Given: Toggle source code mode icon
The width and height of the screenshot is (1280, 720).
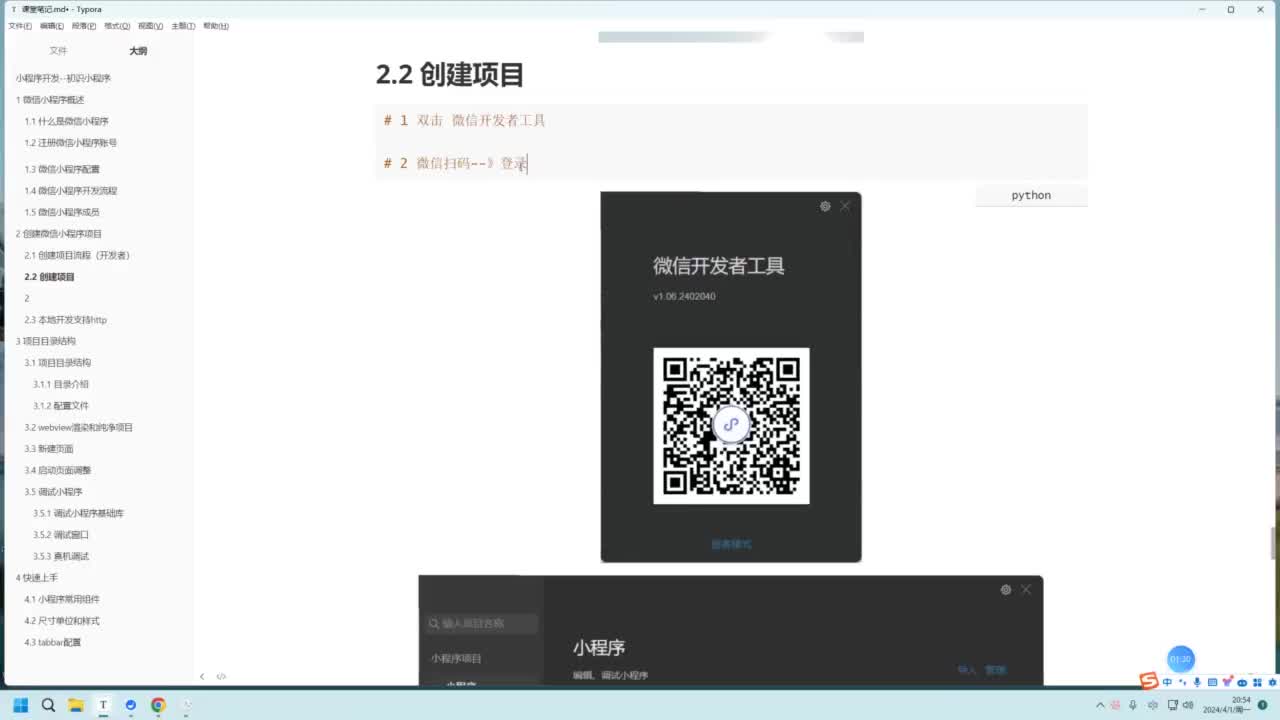Looking at the screenshot, I should coord(221,677).
